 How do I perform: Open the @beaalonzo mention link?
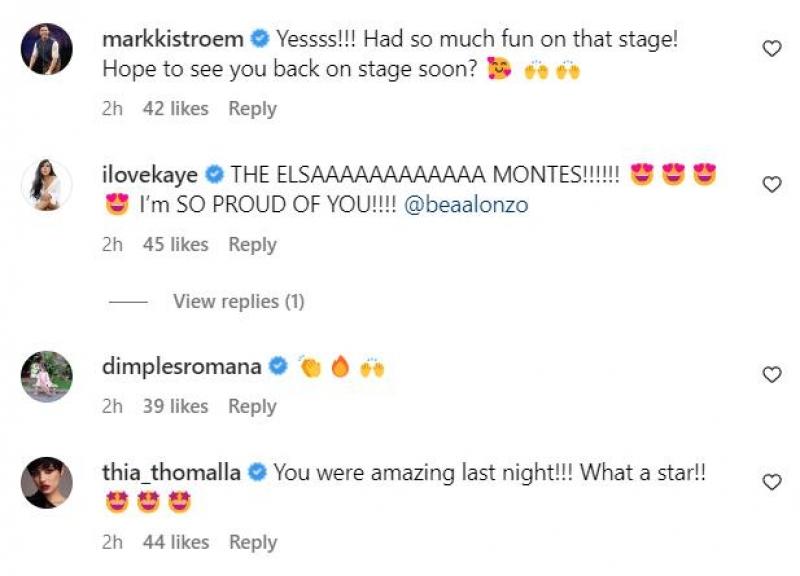466,205
